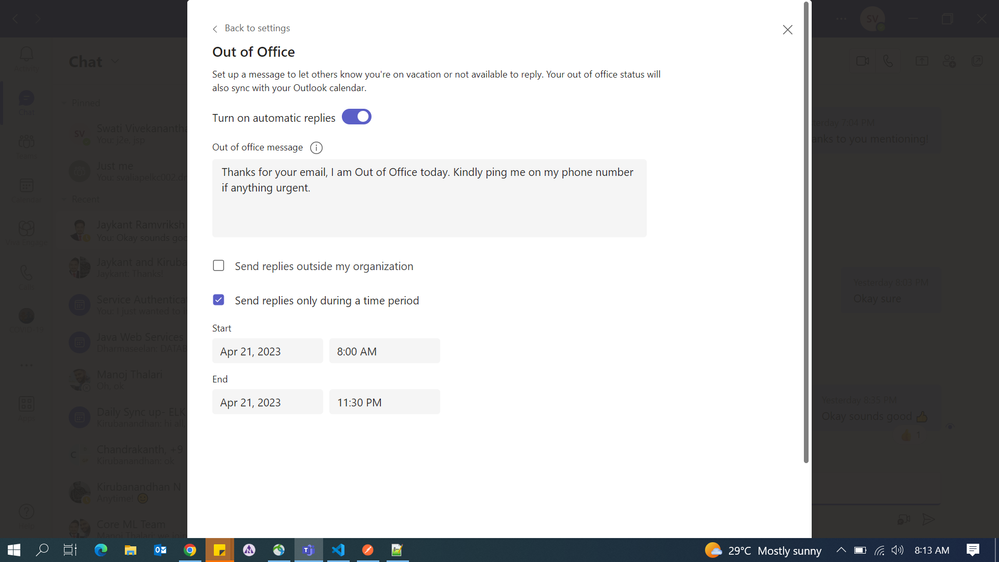The width and height of the screenshot is (999, 562).
Task: Open Notepad++ from the taskbar
Action: click(397, 550)
